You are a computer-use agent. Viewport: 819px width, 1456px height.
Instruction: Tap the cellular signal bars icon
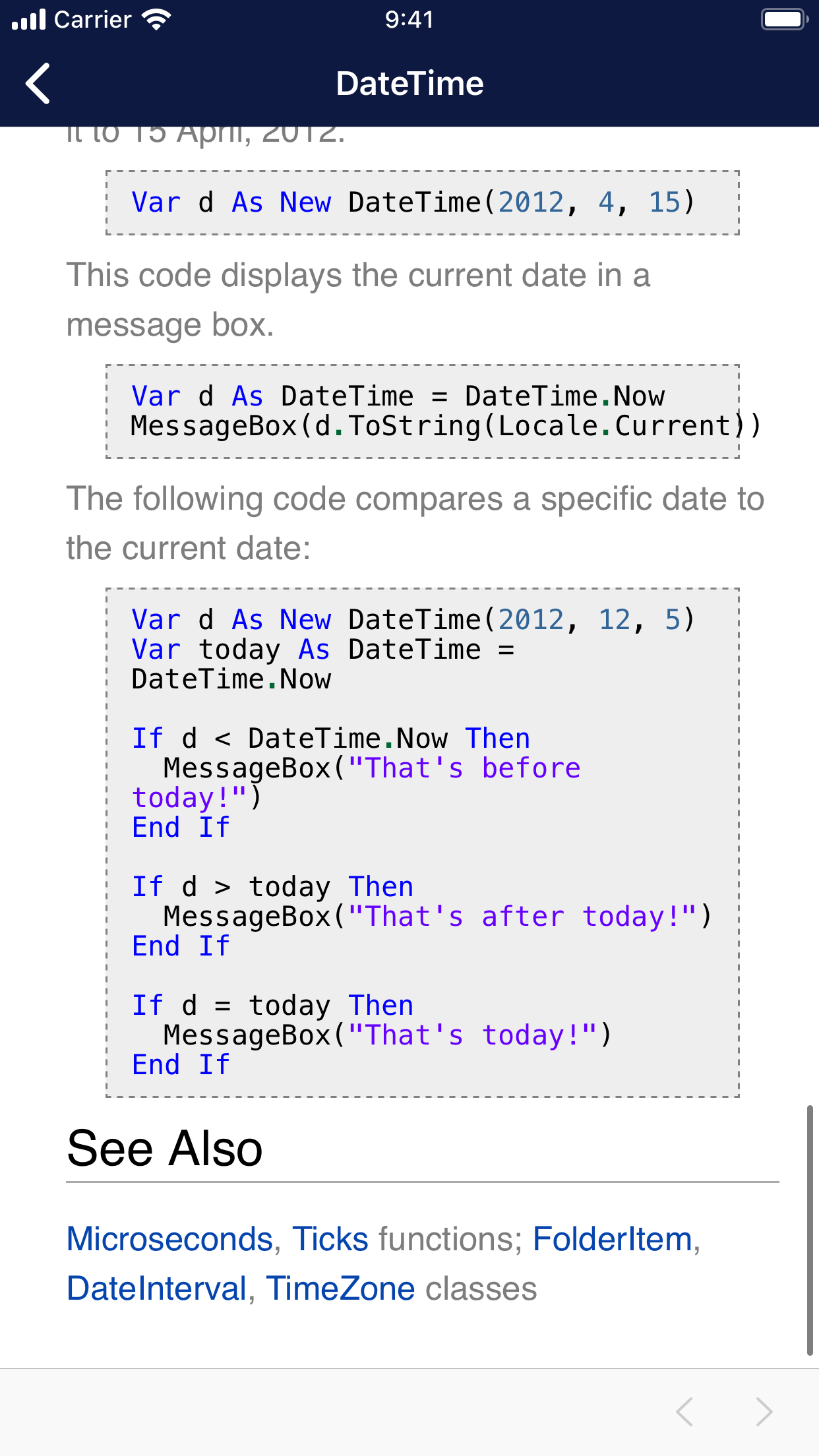(29, 20)
